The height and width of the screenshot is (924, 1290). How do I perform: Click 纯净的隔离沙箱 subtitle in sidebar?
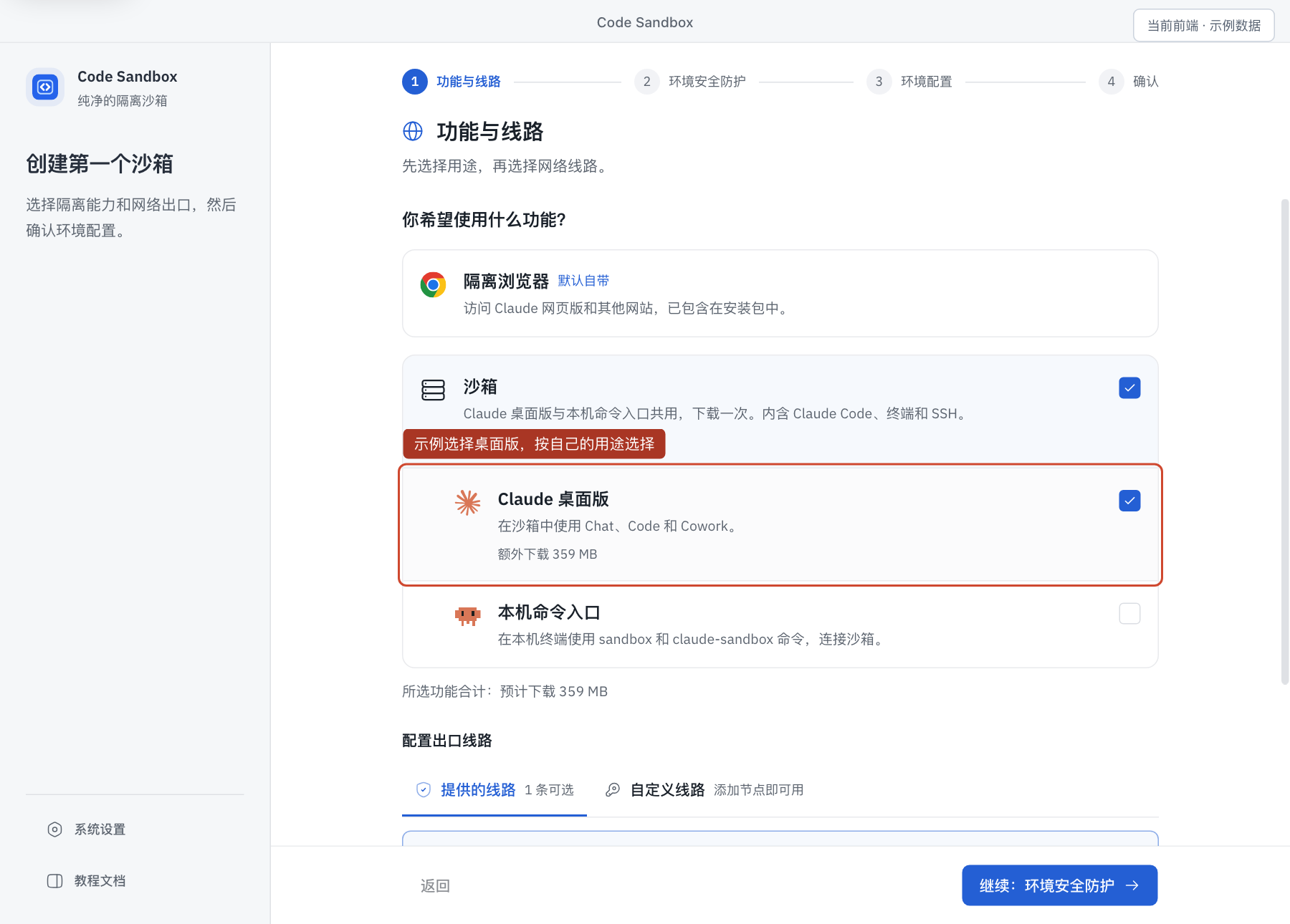(x=123, y=101)
